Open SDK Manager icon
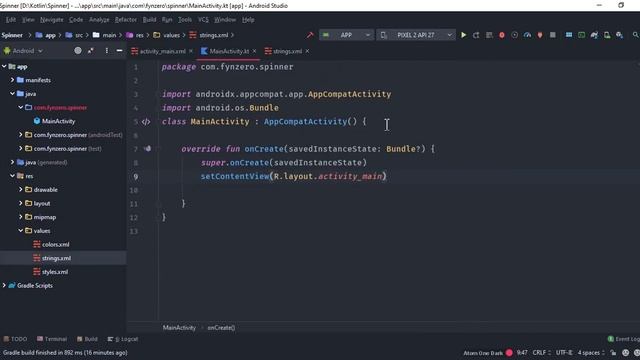The width and height of the screenshot is (640, 360). point(620,35)
